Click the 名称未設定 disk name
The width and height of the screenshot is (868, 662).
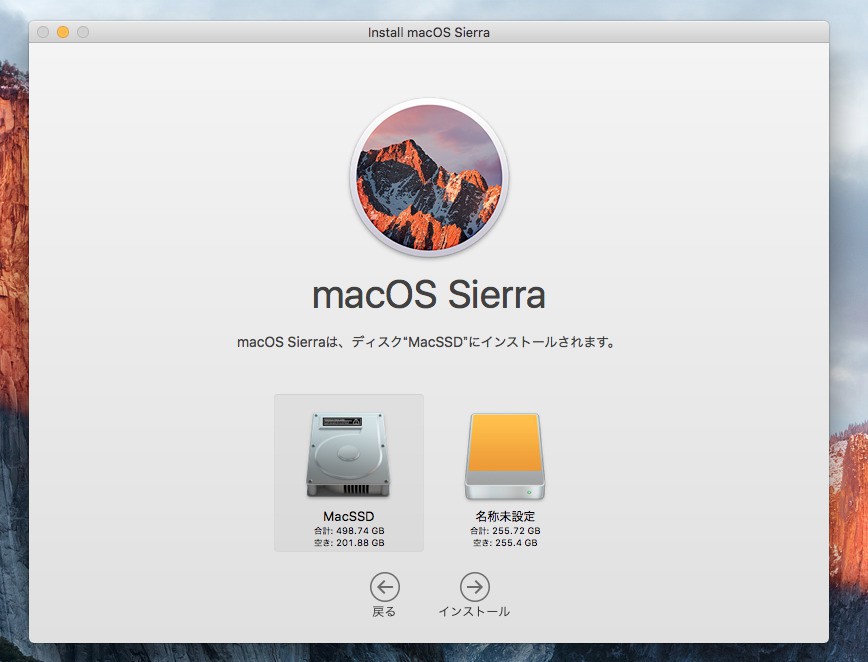pos(505,516)
